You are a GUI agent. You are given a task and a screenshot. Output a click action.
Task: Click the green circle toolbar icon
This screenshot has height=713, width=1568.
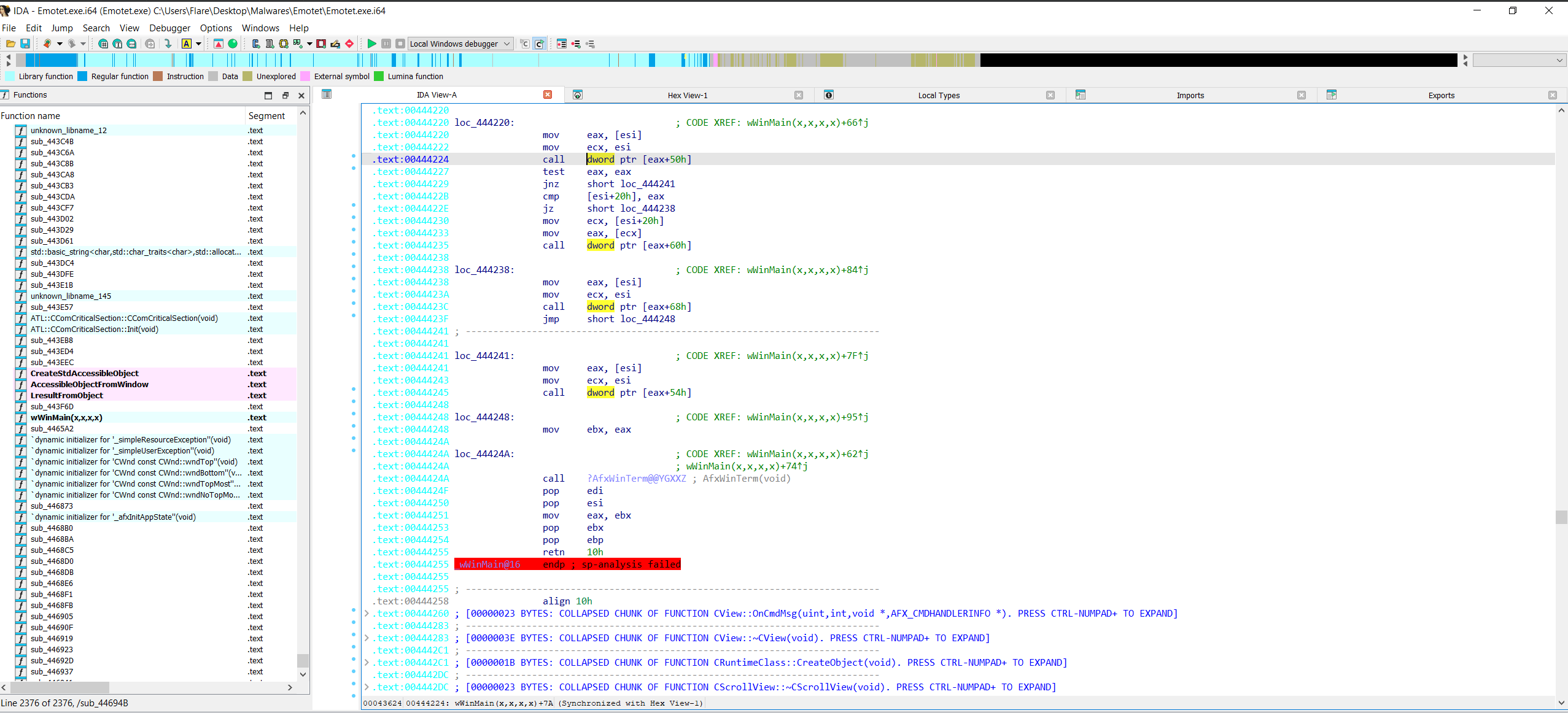(233, 44)
